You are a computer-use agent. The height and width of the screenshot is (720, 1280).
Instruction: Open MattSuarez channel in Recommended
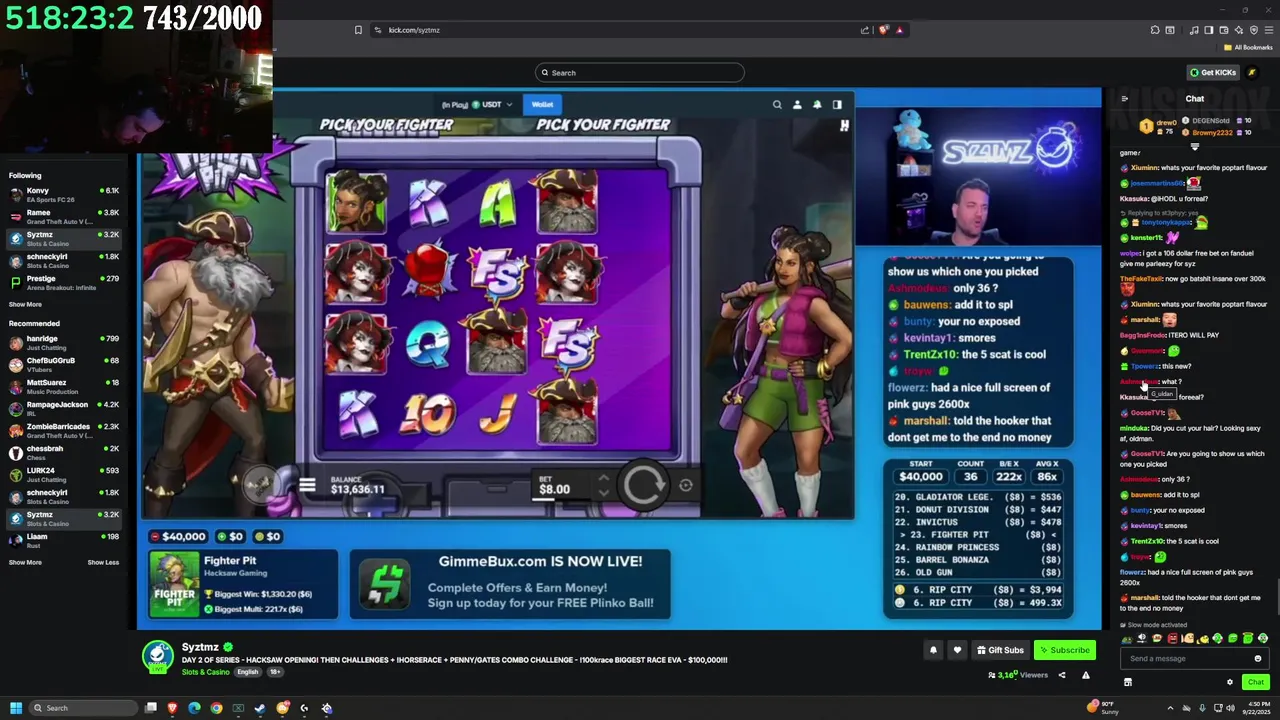point(64,386)
